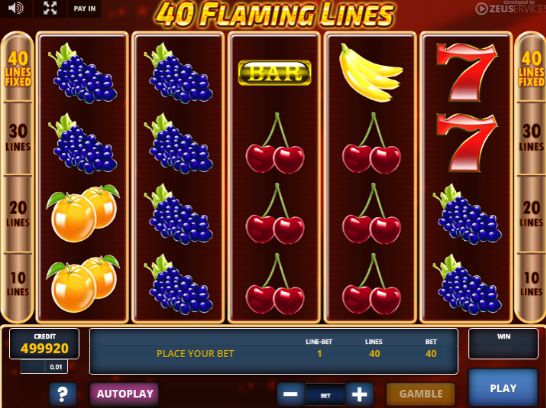Open the 0.01 coin denomination field
Screen dimensions: 546x408
(44, 367)
